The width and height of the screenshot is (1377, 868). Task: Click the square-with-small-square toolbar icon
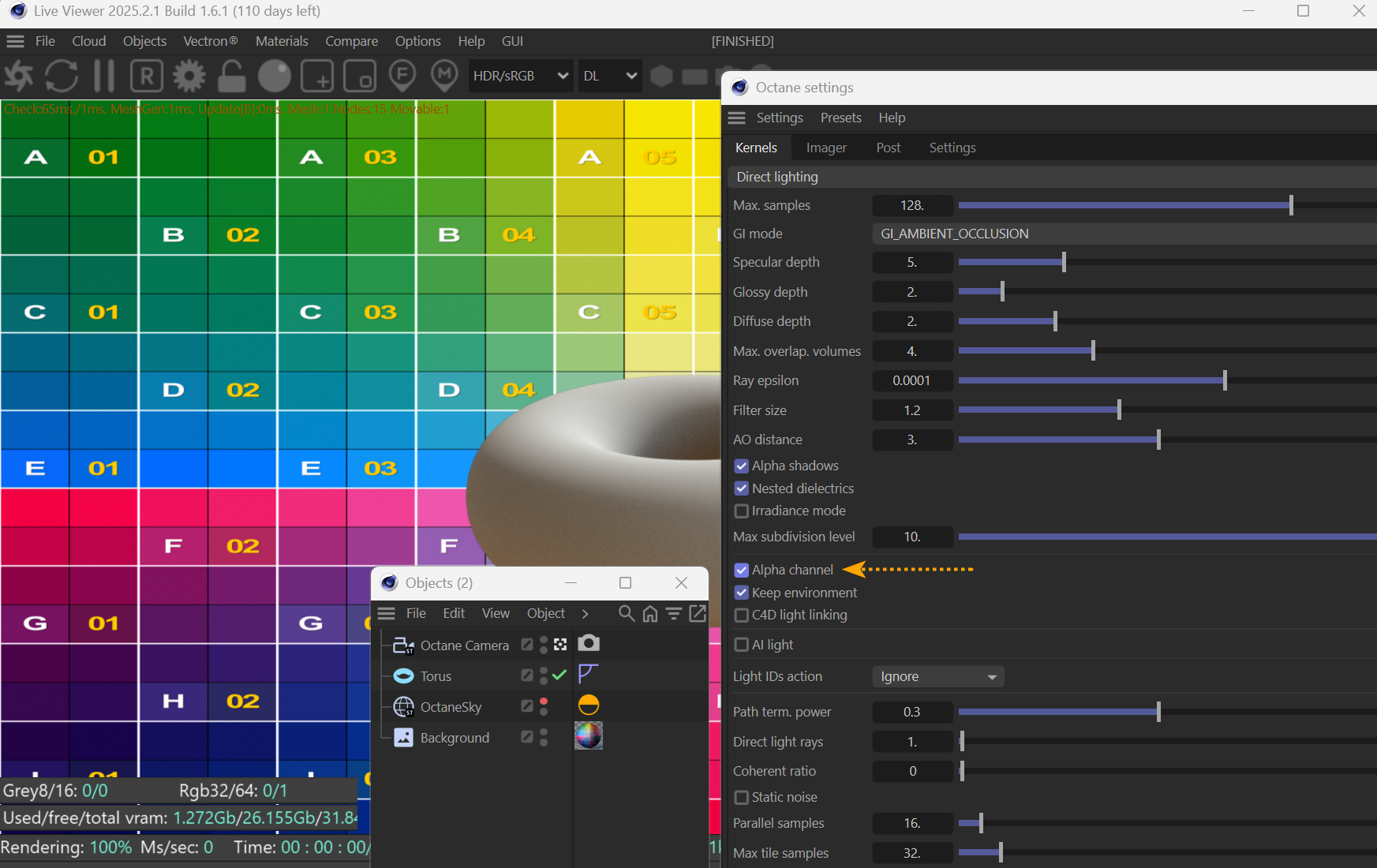[x=360, y=77]
